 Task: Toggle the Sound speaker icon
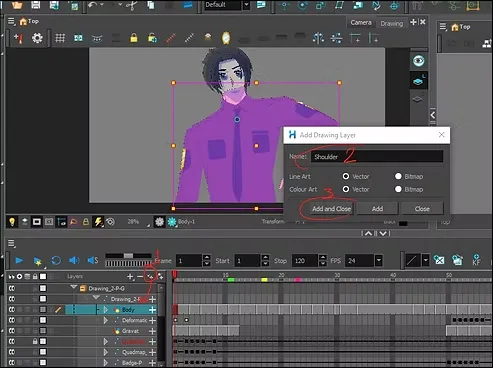click(x=74, y=260)
